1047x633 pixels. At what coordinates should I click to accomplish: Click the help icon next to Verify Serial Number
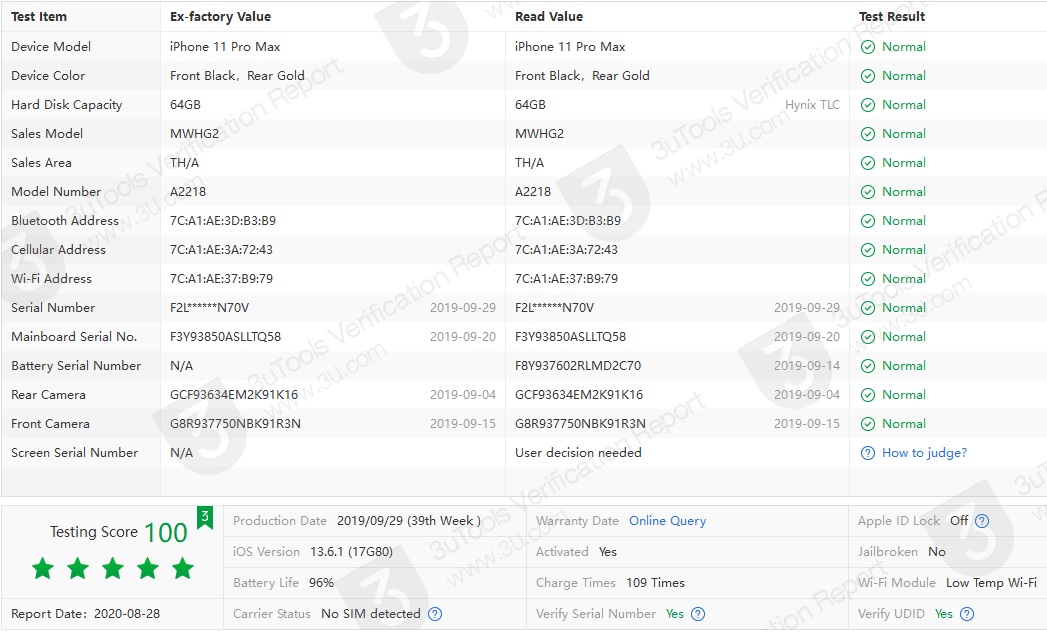tap(698, 614)
